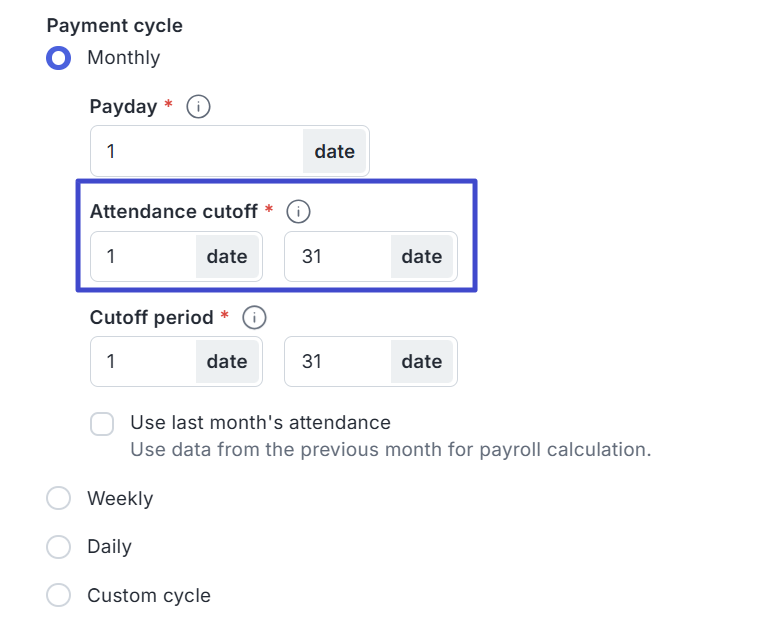Enable Use last month's attendance checkbox
The image size is (783, 636).
(102, 424)
